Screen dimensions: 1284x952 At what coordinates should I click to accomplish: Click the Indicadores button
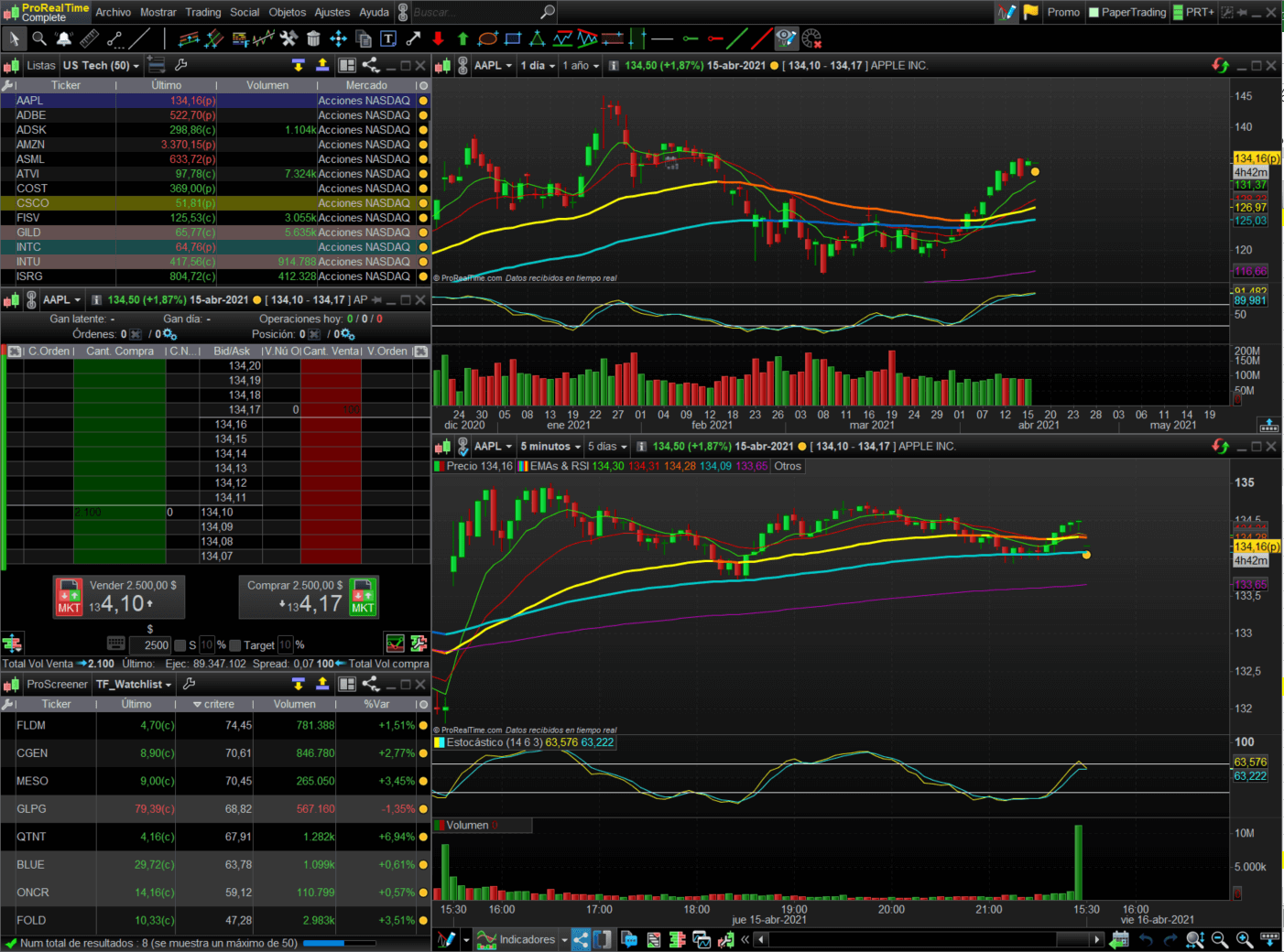517,939
